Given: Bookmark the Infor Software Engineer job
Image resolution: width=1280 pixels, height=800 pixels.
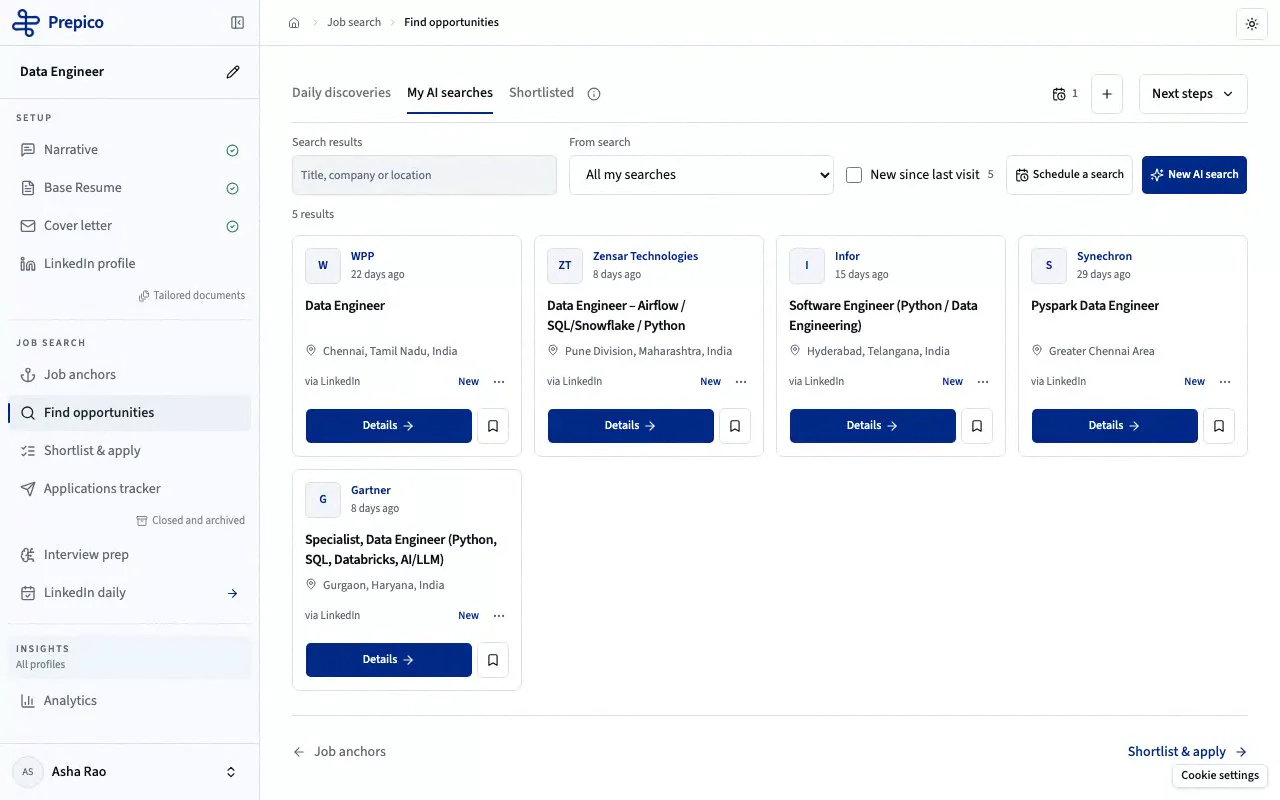Looking at the screenshot, I should (977, 426).
